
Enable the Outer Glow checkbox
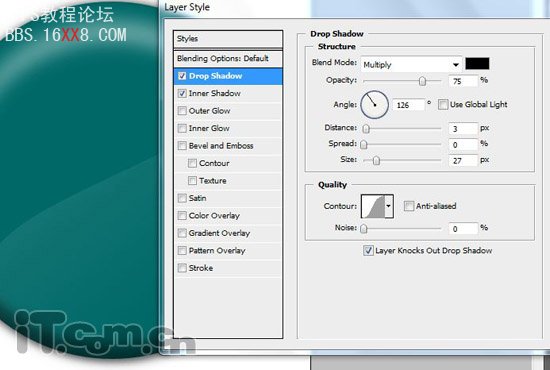point(182,111)
